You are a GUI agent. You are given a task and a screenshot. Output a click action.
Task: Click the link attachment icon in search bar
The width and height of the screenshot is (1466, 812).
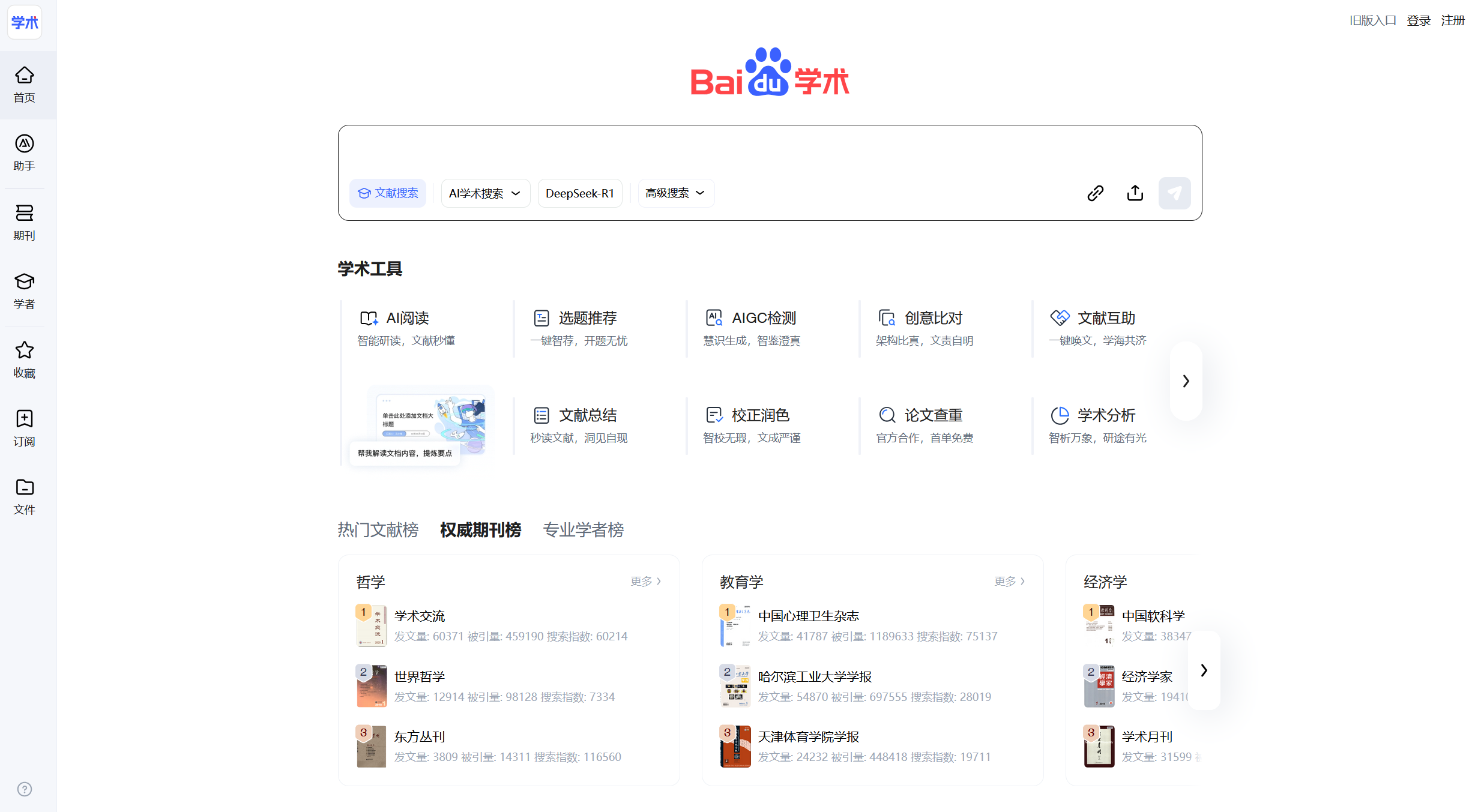coord(1095,193)
